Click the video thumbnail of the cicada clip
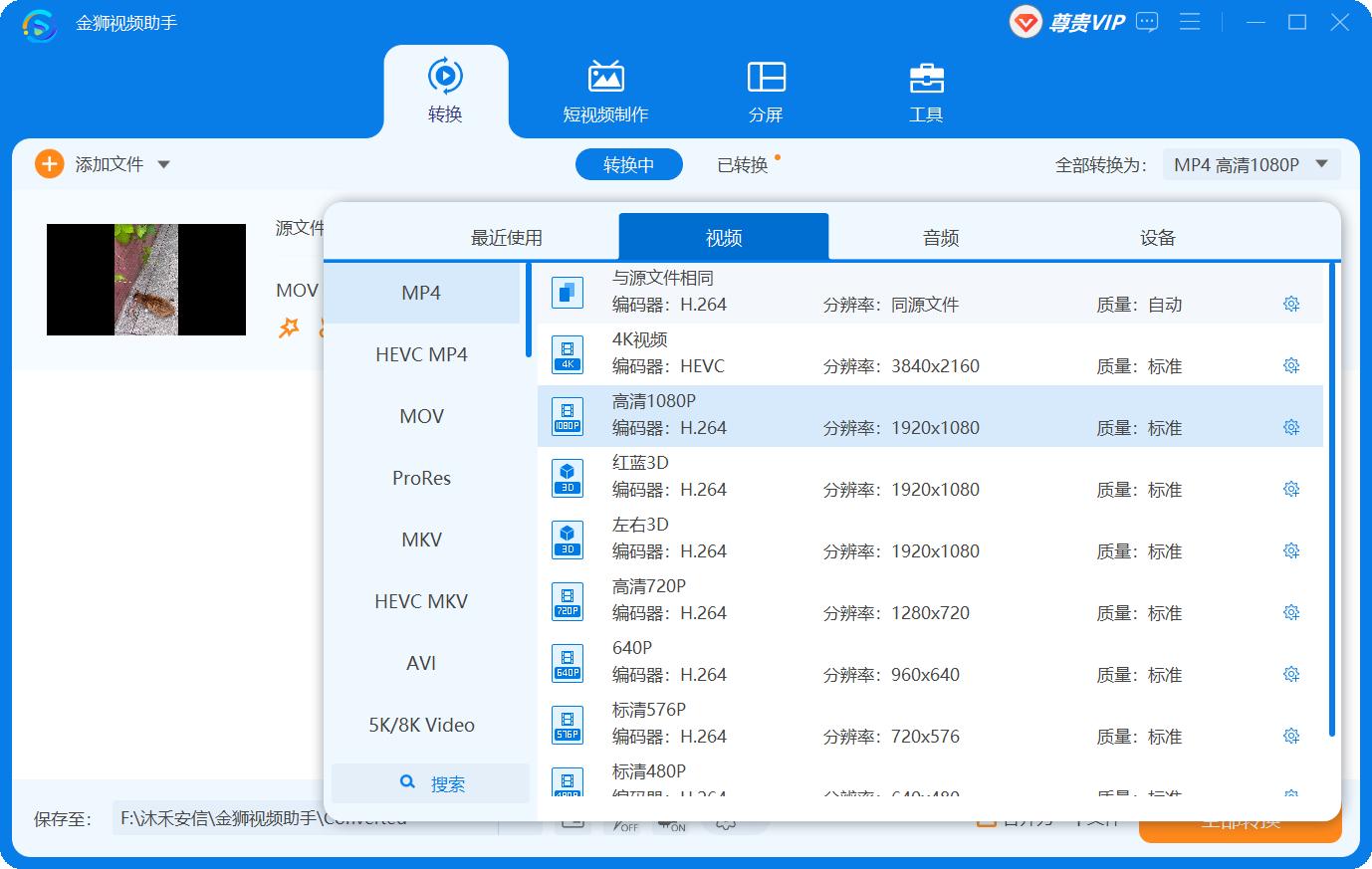 [x=145, y=280]
